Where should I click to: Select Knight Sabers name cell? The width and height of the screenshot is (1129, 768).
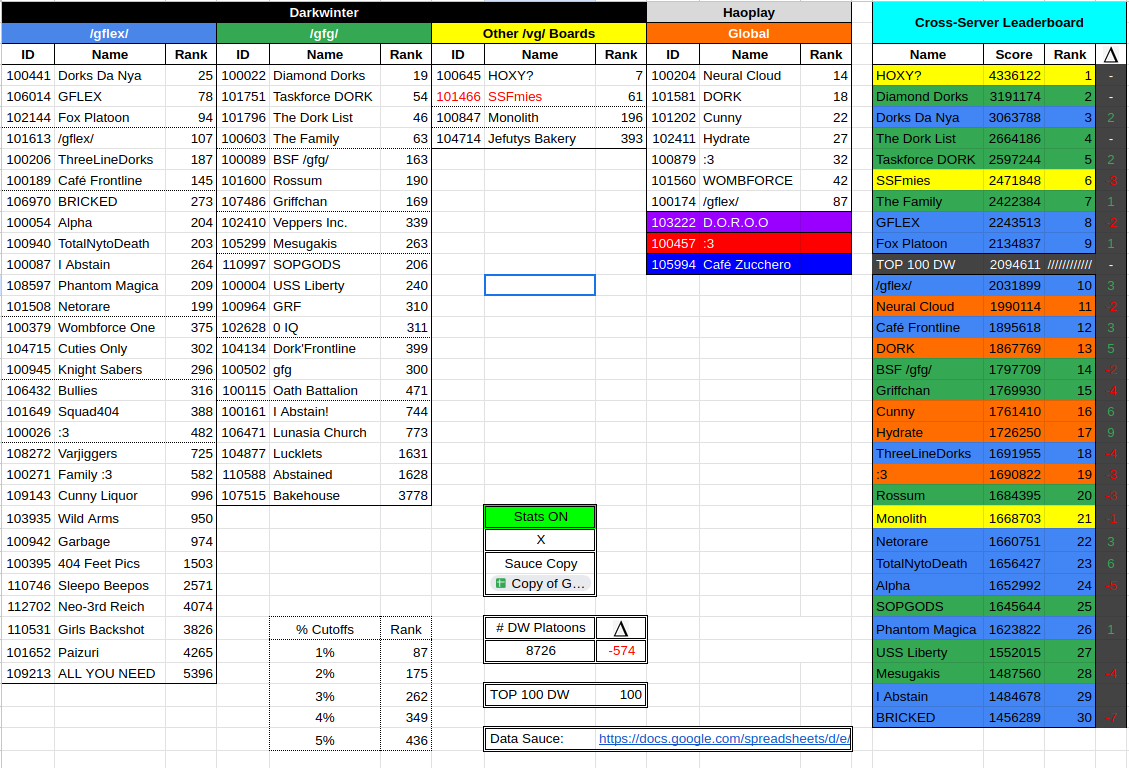point(110,369)
